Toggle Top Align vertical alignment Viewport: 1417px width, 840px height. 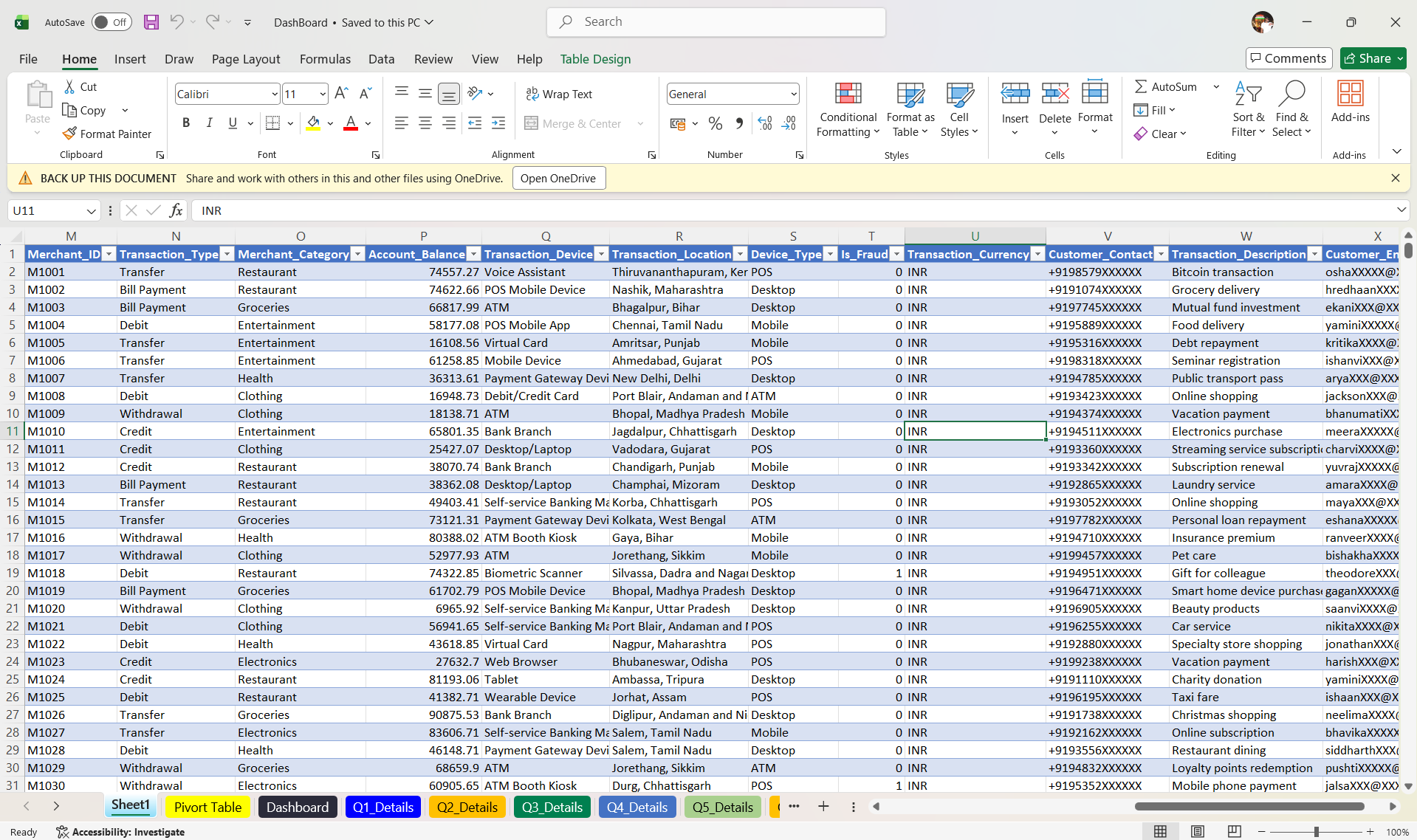(x=401, y=94)
